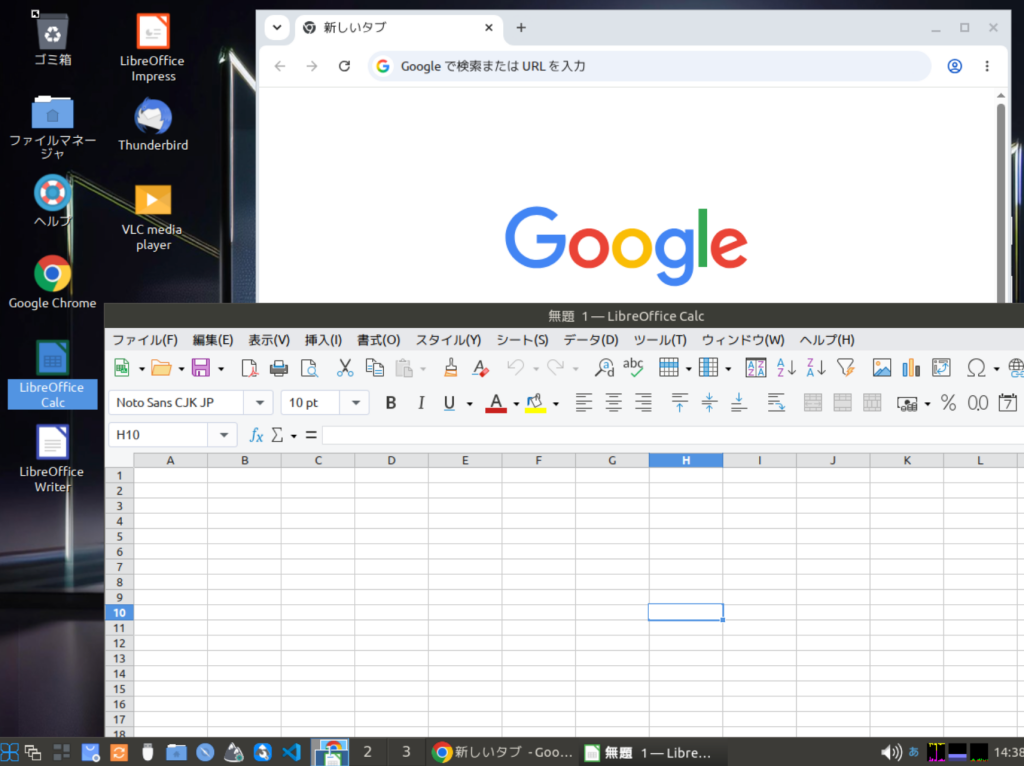Screen dimensions: 1024x766
Task: Reload the page in Chrome
Action: (344, 66)
